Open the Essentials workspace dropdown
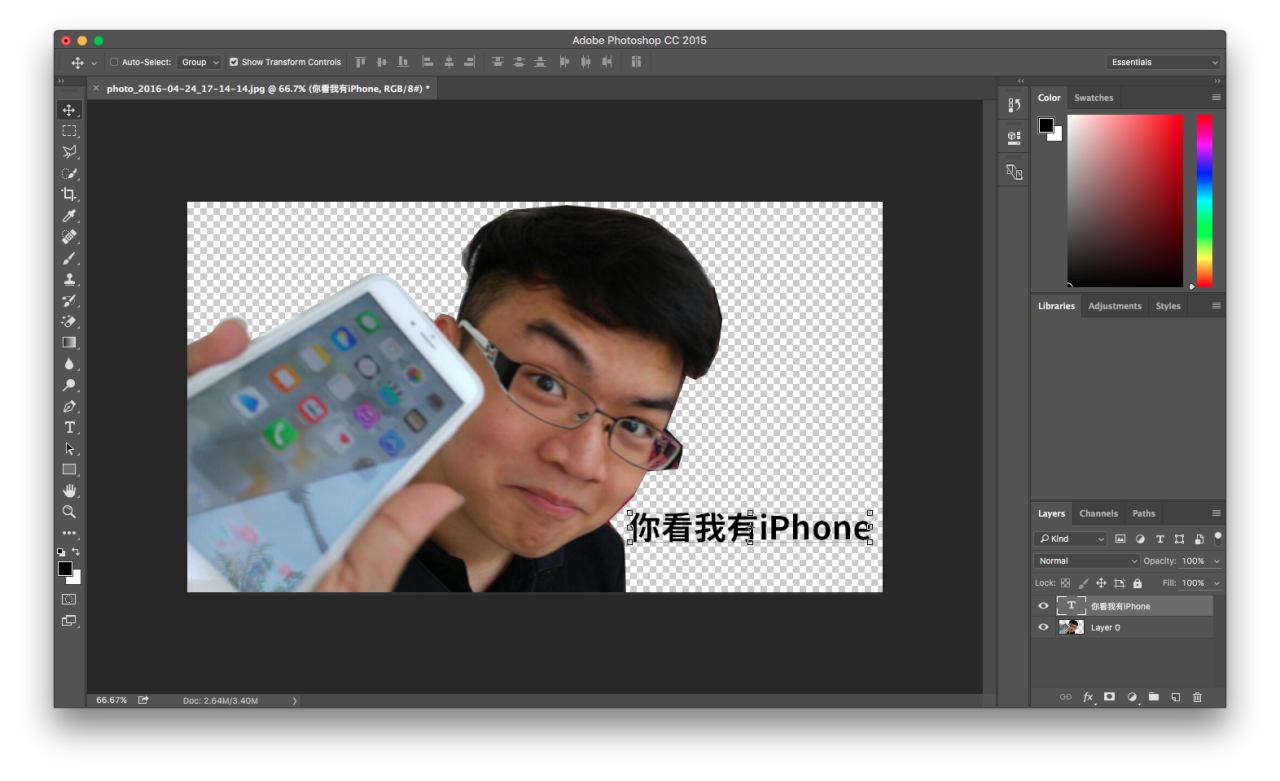Image resolution: width=1280 pixels, height=781 pixels. point(1164,62)
